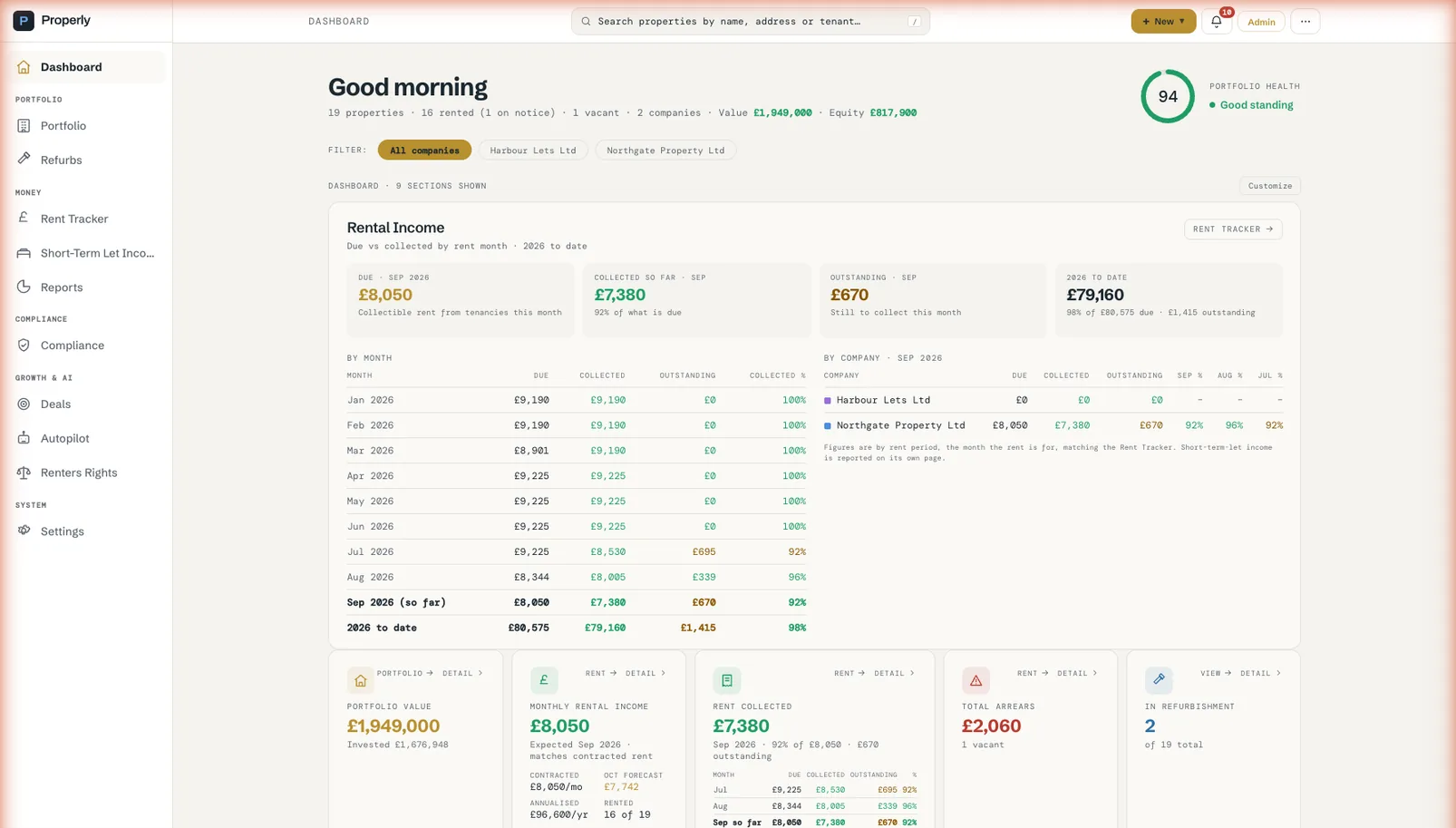Follow Portfolio link on Portfolio Value card
Screen dimensions: 1456x828
click(405, 674)
